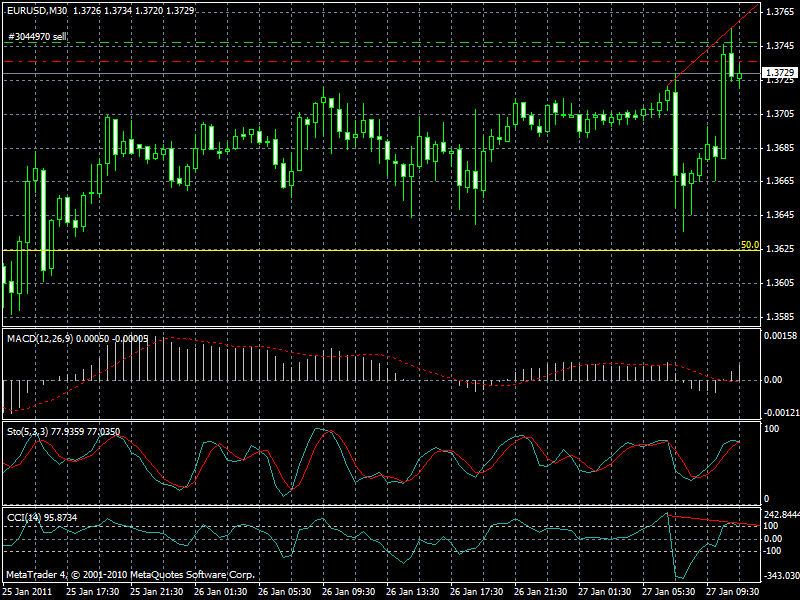The image size is (800, 600).
Task: Click the 26 Jan 05:30 time label
Action: point(285,591)
